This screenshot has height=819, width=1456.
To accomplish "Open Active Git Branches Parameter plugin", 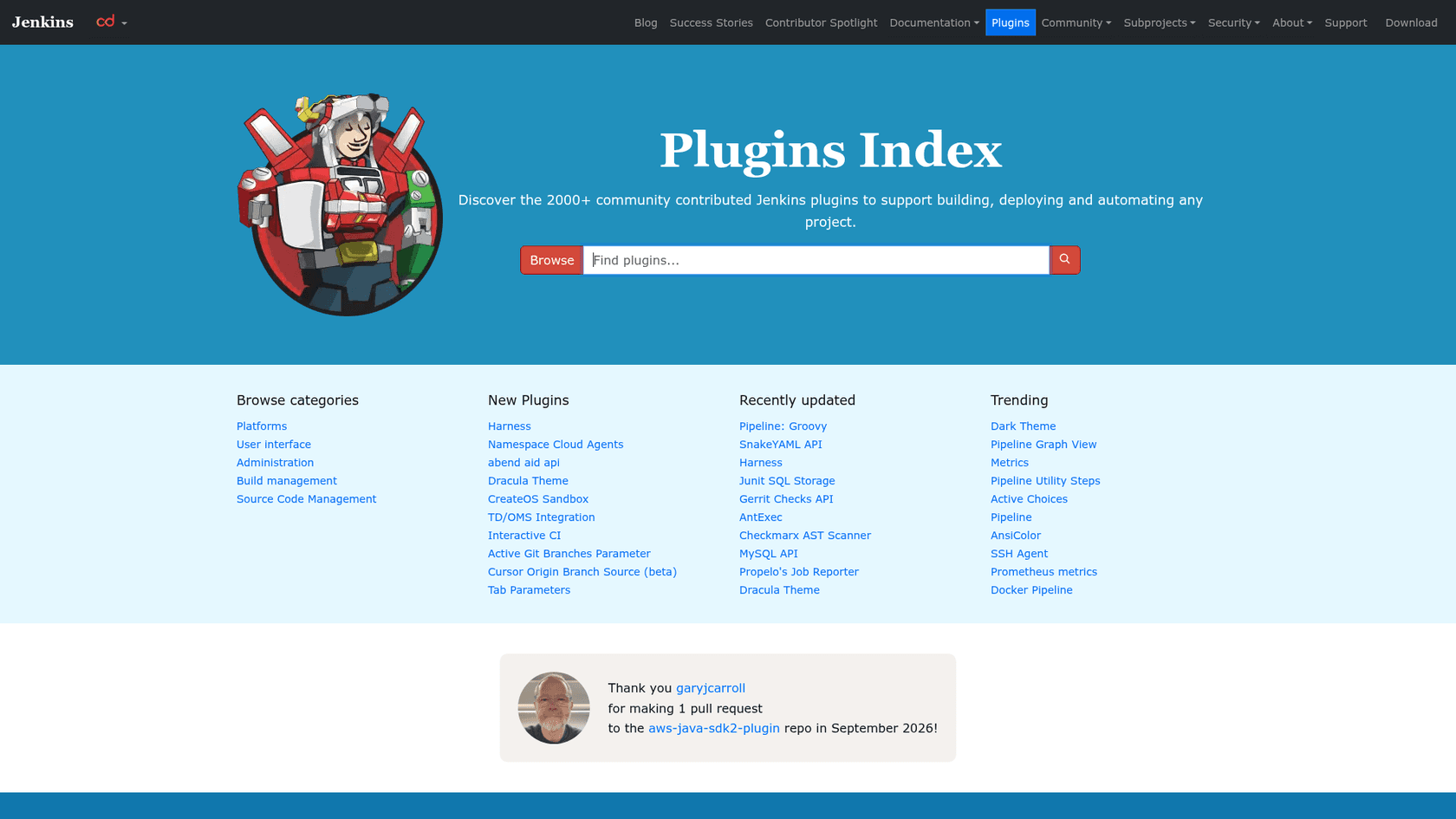I will click(x=569, y=554).
